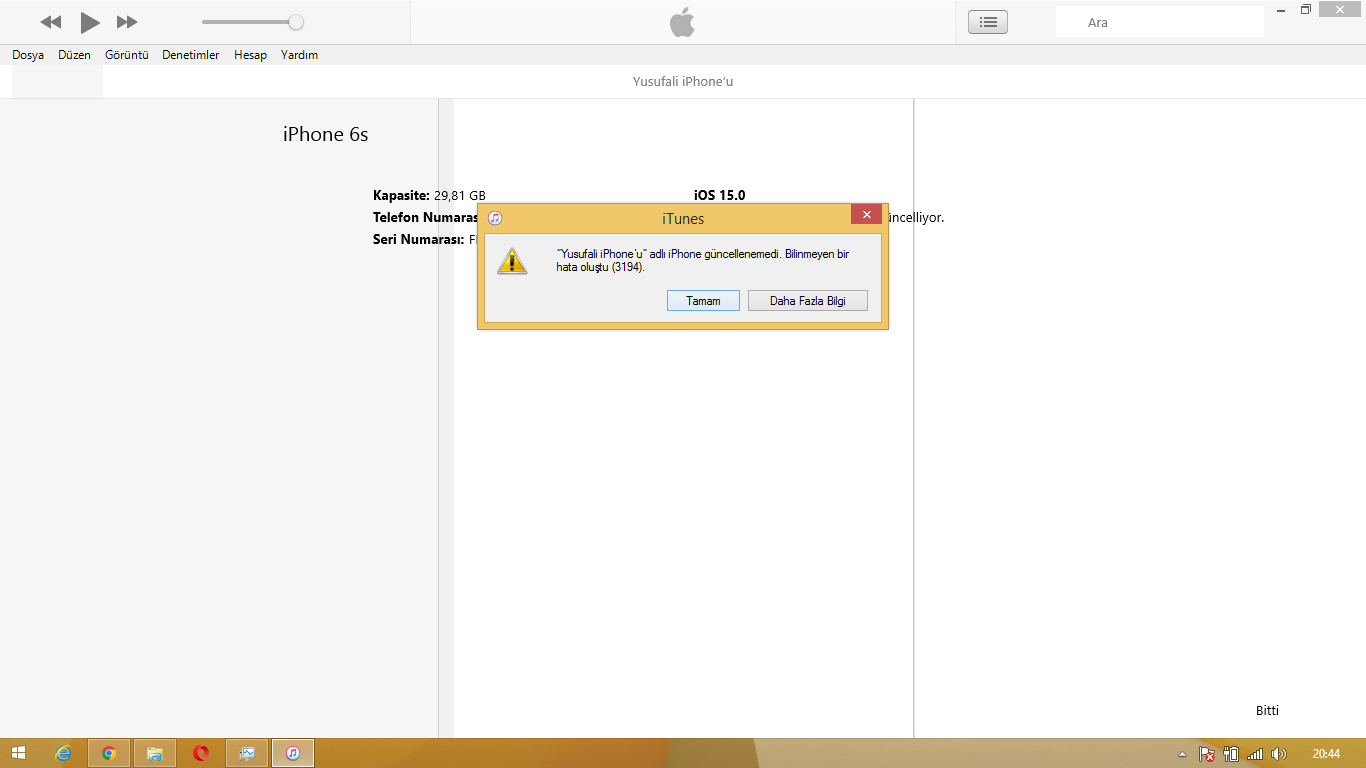The height and width of the screenshot is (768, 1366).
Task: Click the iTunes icon in the dialog title bar
Action: click(495, 218)
